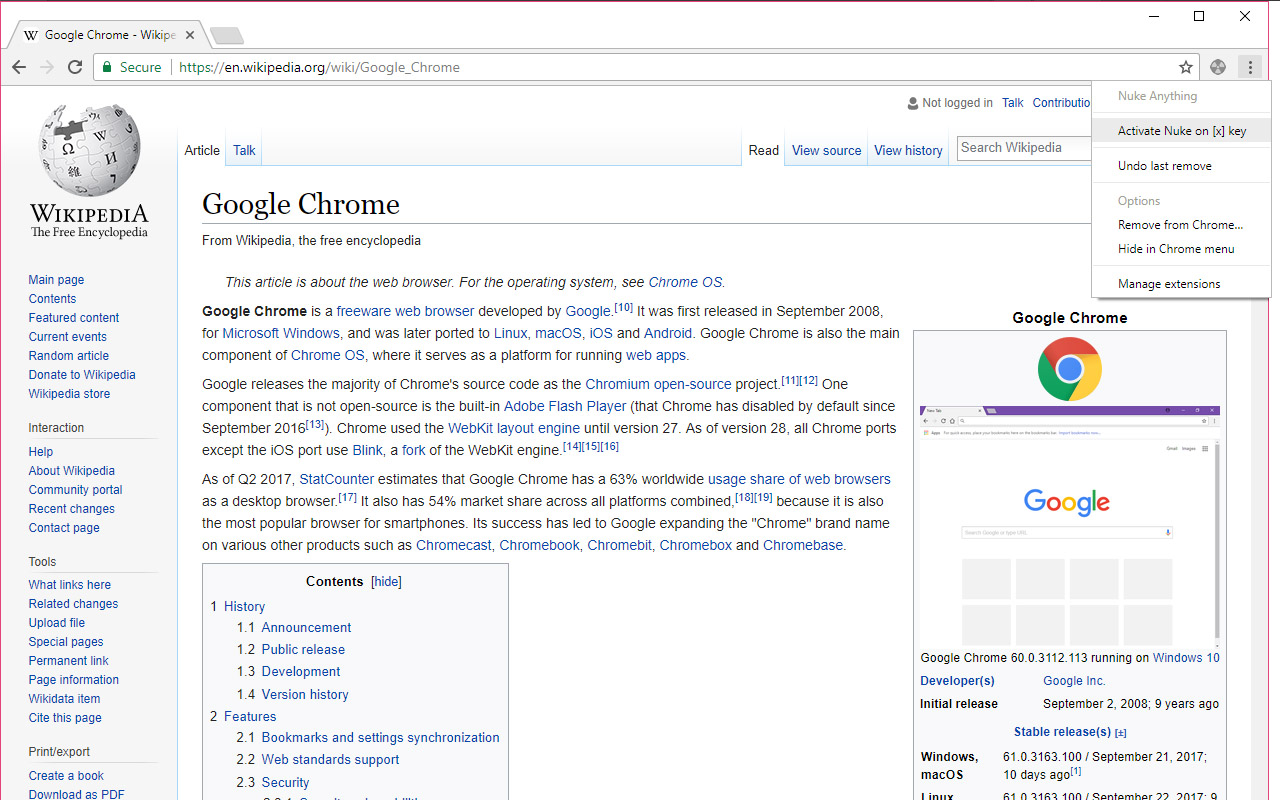Open Recent changes in the sidebar
The image size is (1280, 800).
[72, 509]
